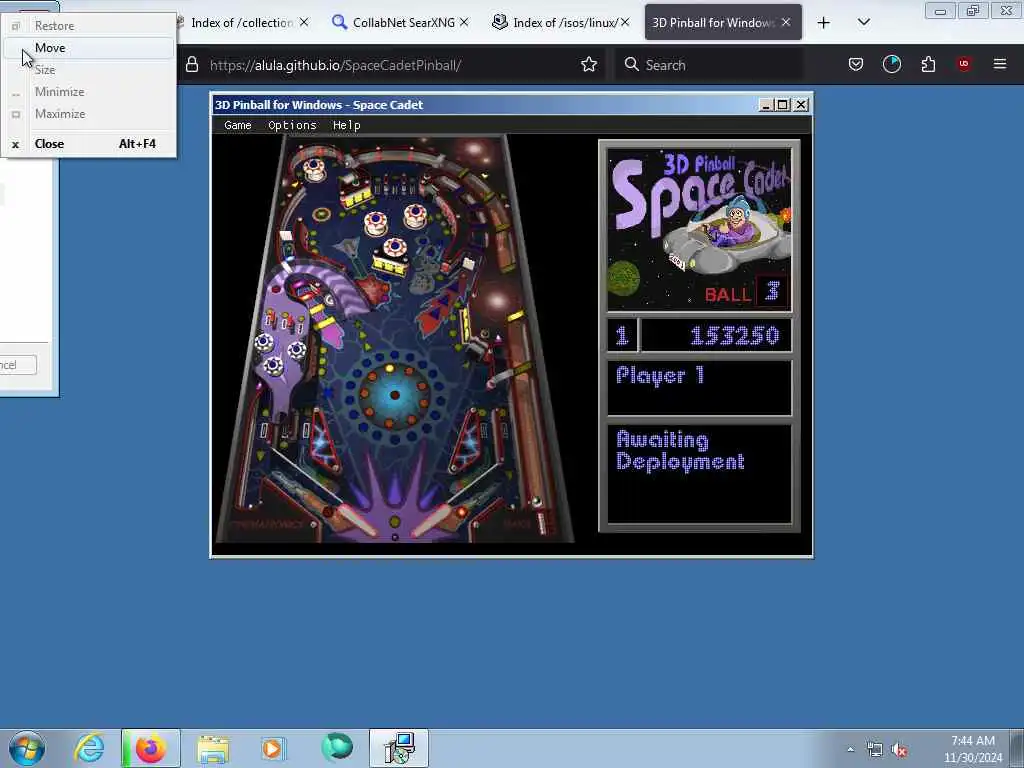Click the installer computer taskbar icon
This screenshot has height=768, width=1024.
399,748
